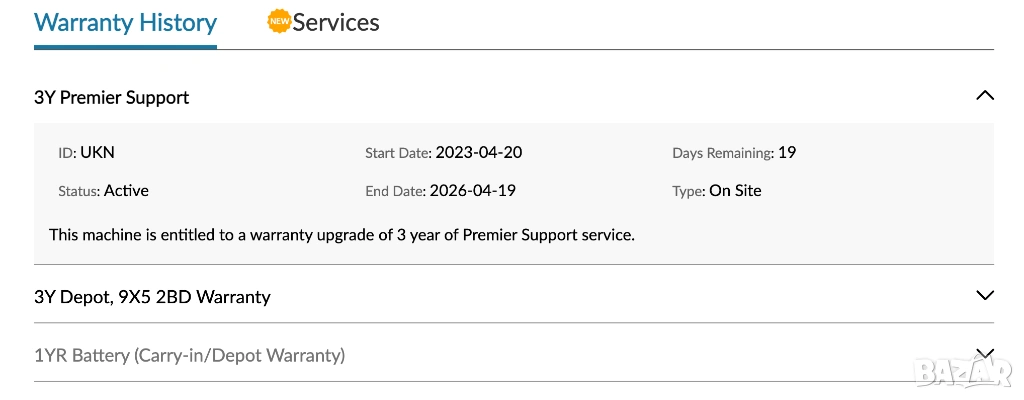
Task: Click the 3Y Premier Support heading
Action: click(111, 97)
